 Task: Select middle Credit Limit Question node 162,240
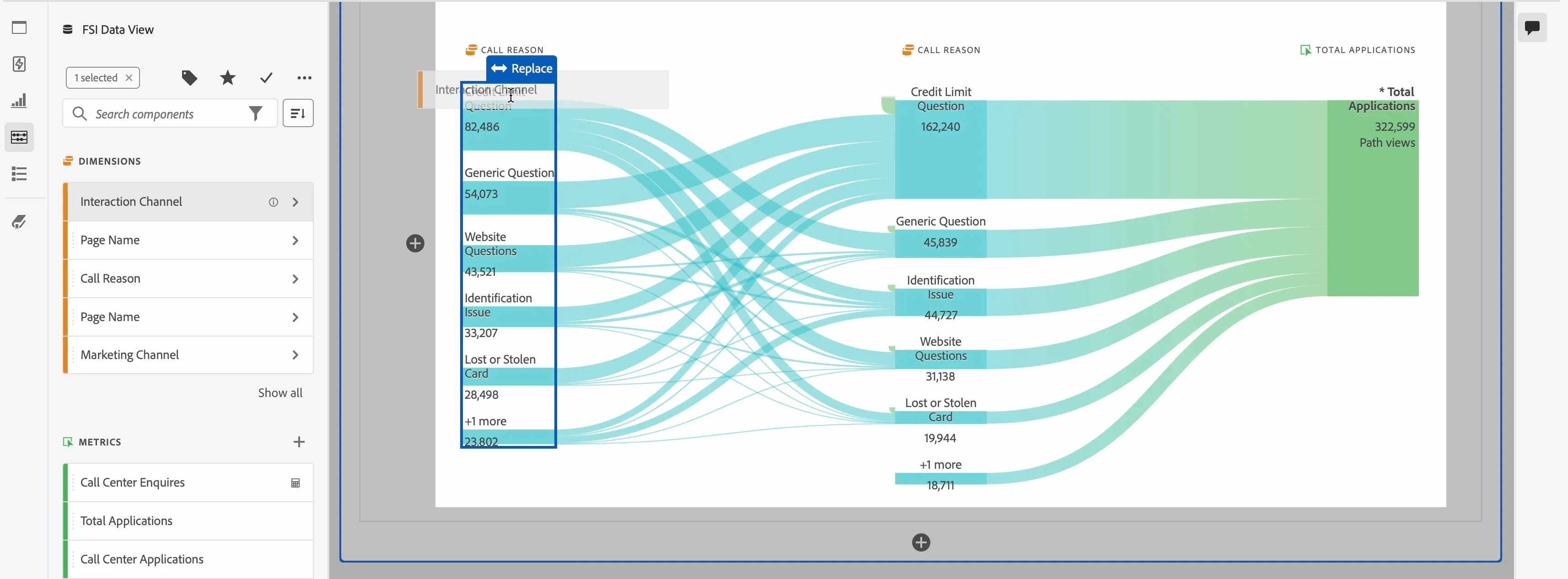pos(940,150)
